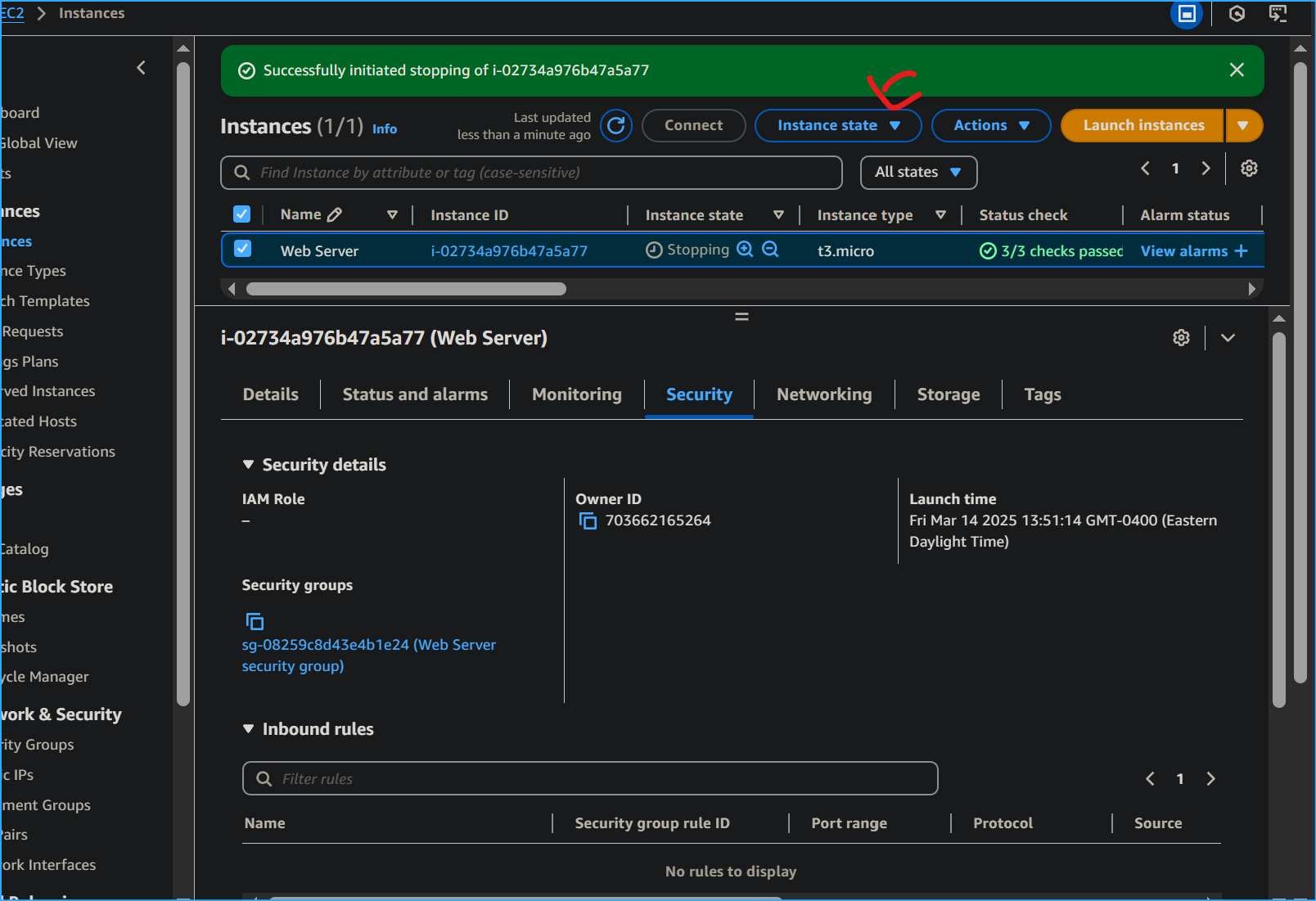Dismiss the green success notification banner
The height and width of the screenshot is (901, 1316).
1237,70
